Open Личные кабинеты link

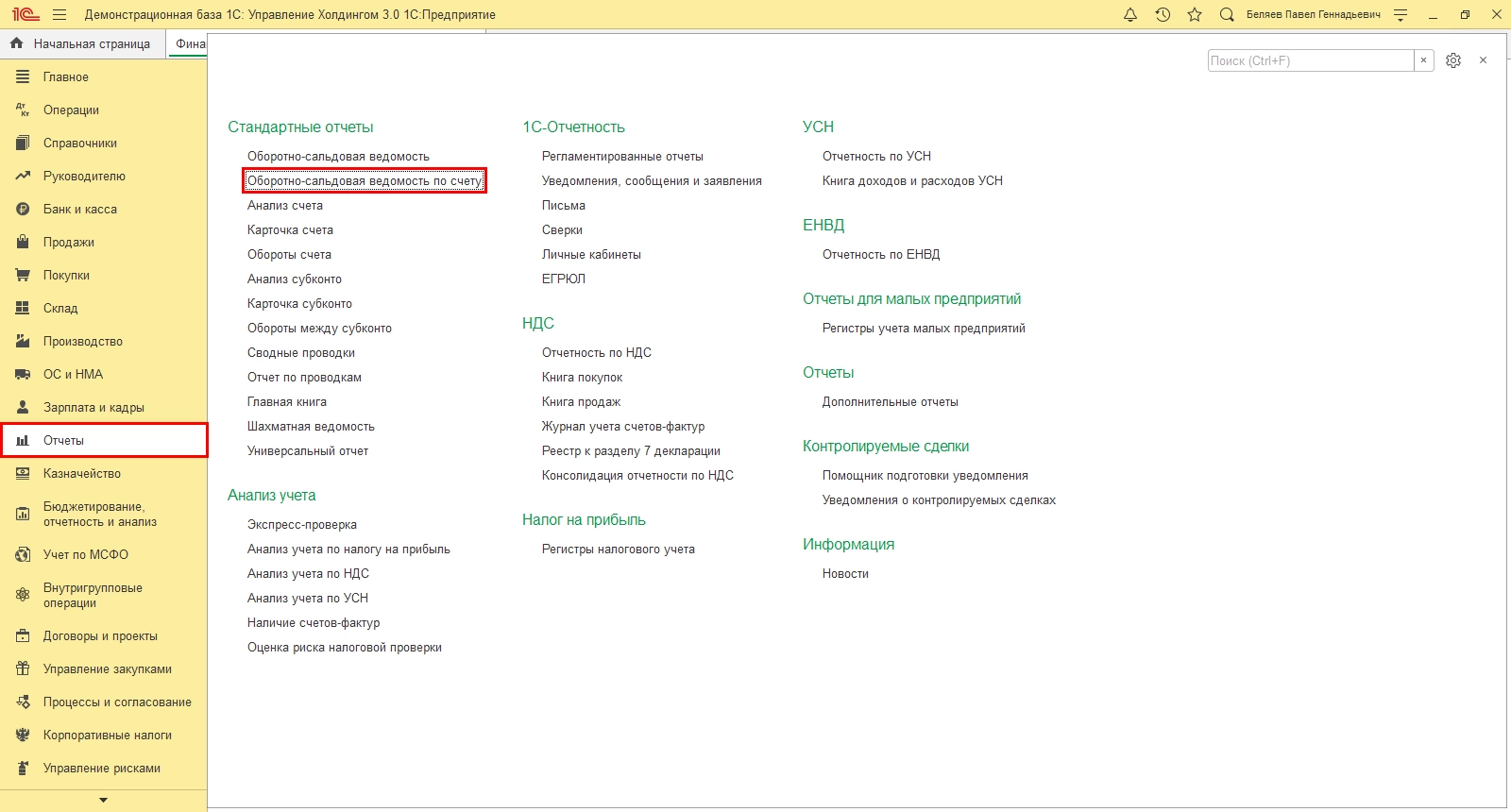[x=591, y=254]
